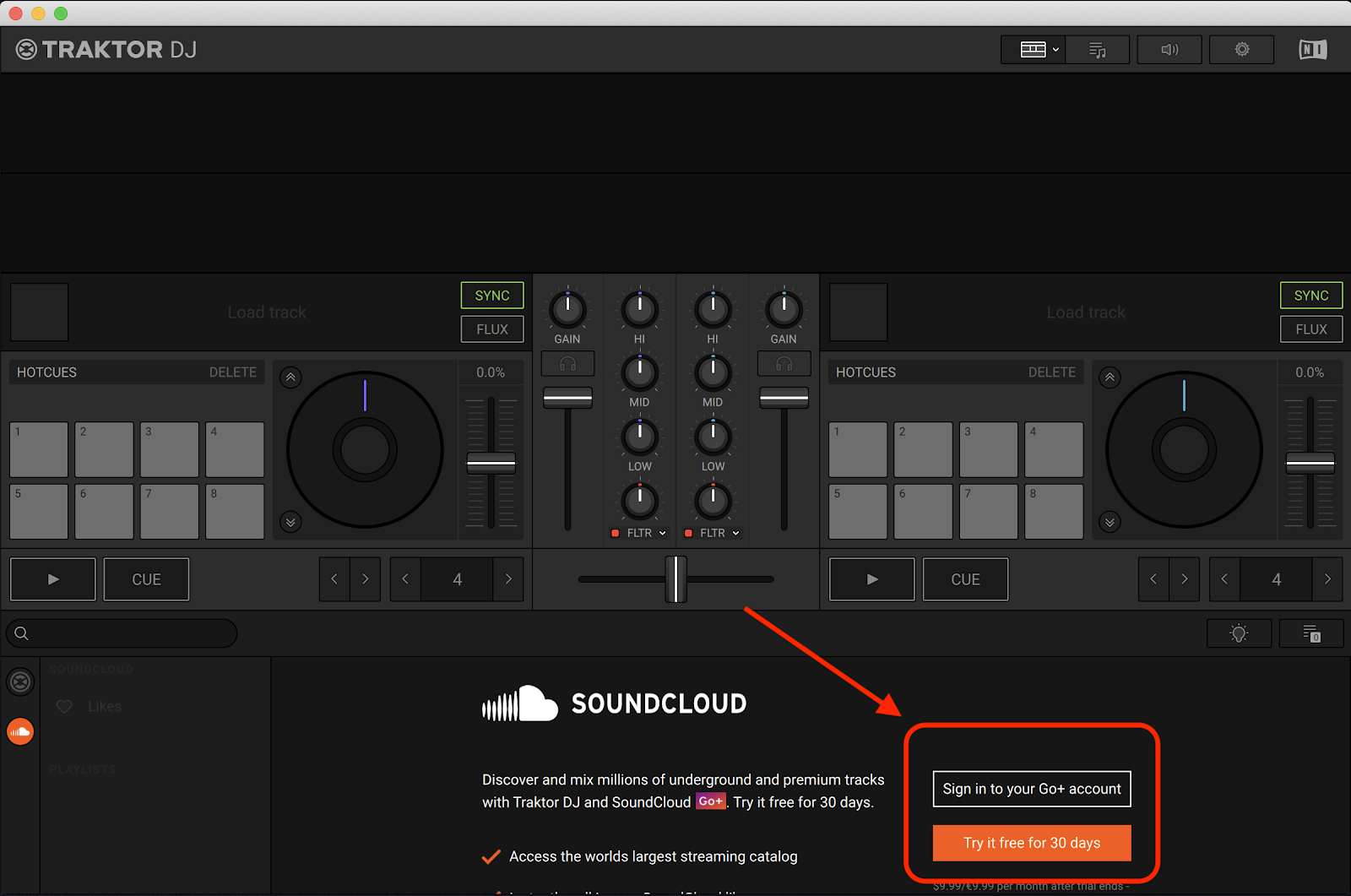Click Try it free for 30 days

pos(1032,843)
